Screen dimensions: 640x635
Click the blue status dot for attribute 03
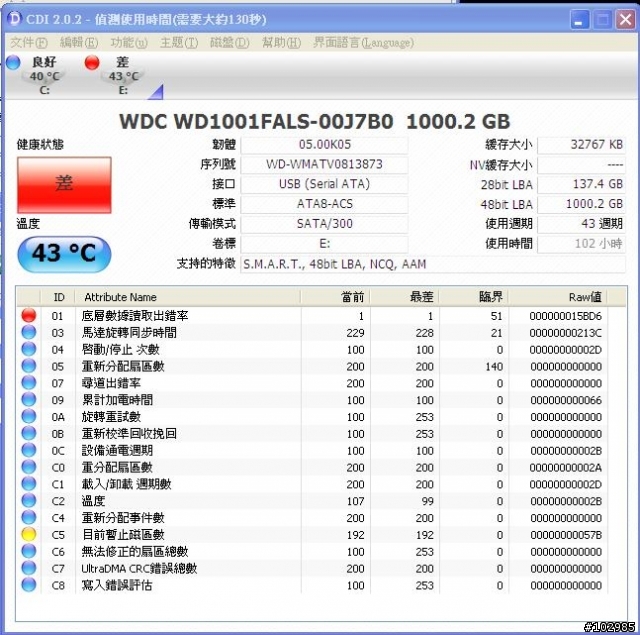(x=29, y=332)
